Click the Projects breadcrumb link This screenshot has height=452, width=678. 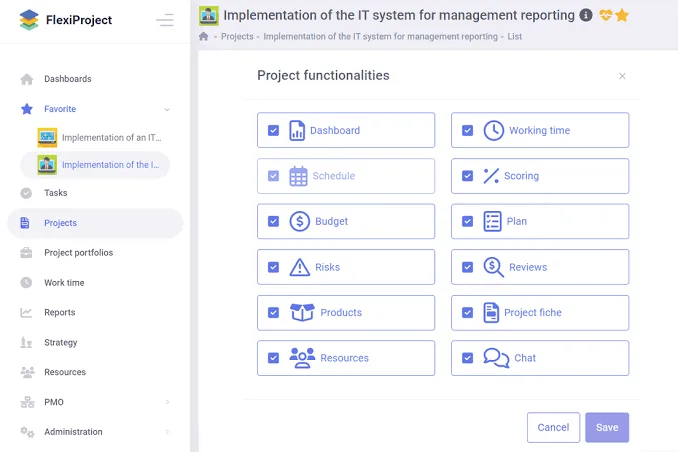[237, 36]
